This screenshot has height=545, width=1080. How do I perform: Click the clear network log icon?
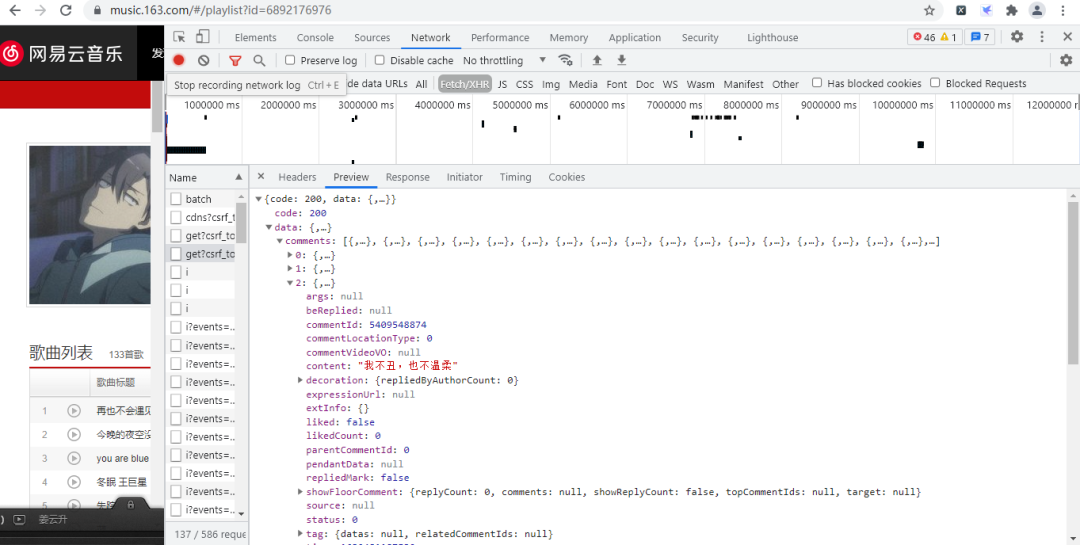tap(204, 60)
